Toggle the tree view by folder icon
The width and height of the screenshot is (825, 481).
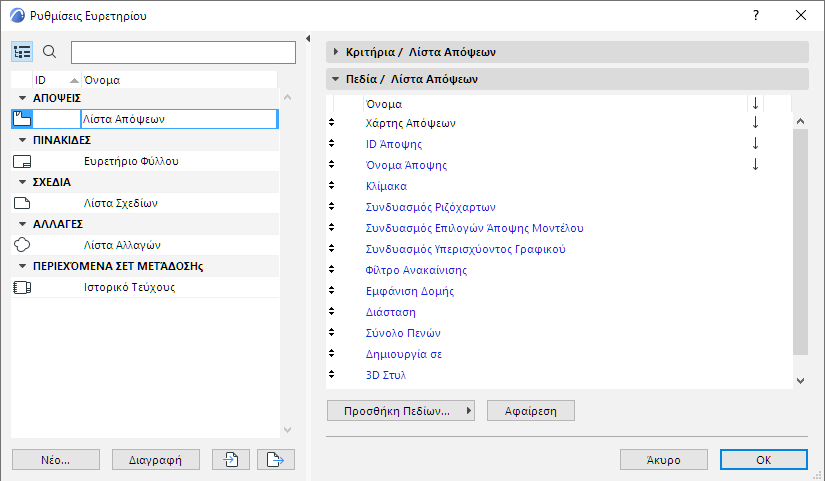22,52
